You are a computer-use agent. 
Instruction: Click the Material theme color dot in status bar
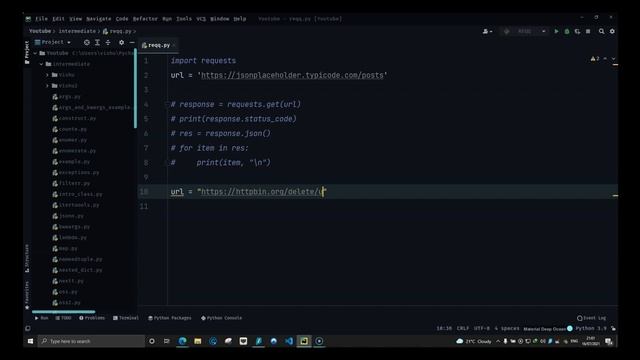570,328
